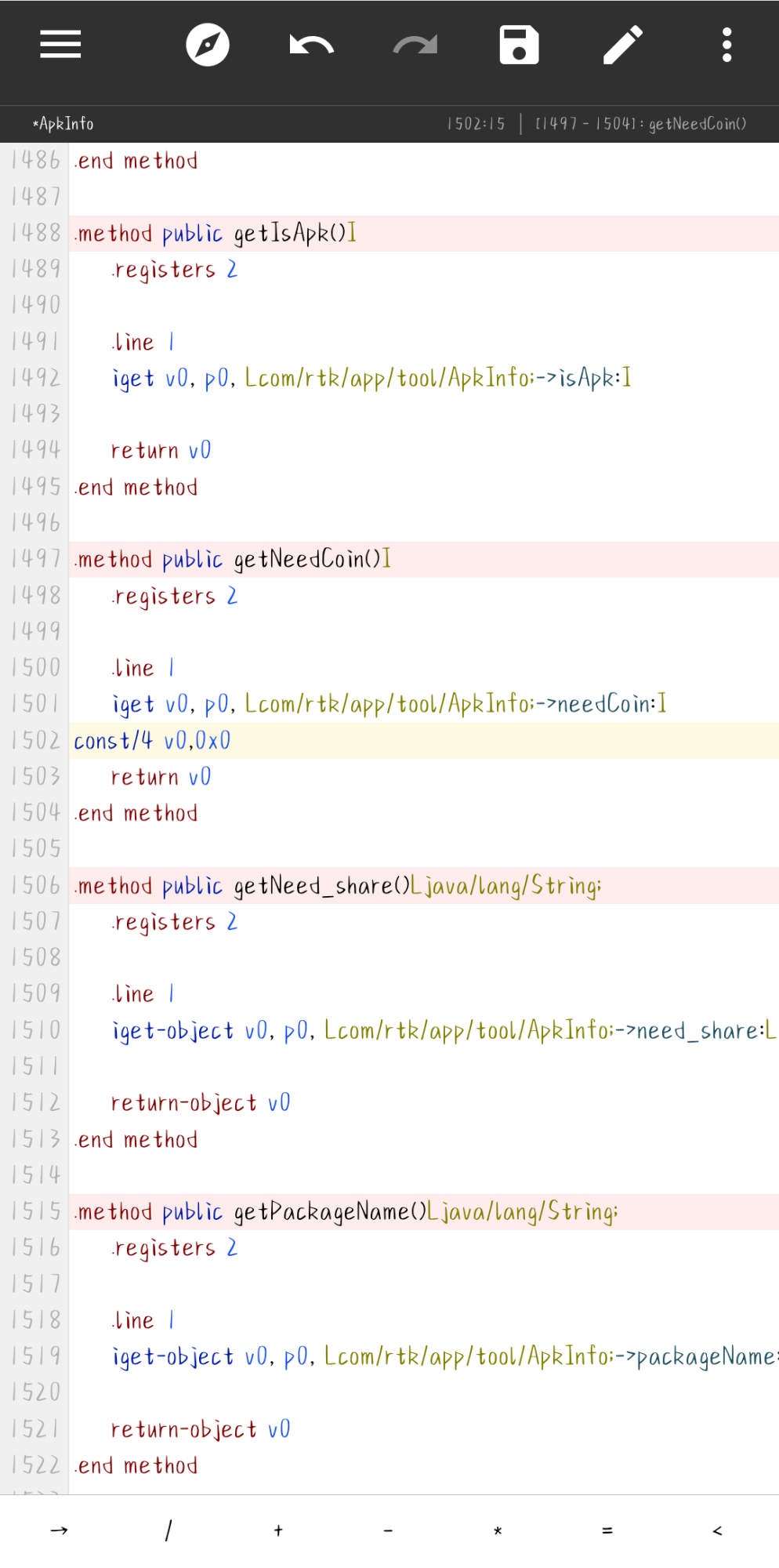Image resolution: width=779 pixels, height=1568 pixels.
Task: Tap the iget needCoin:I instruction line
Action: pos(389,705)
